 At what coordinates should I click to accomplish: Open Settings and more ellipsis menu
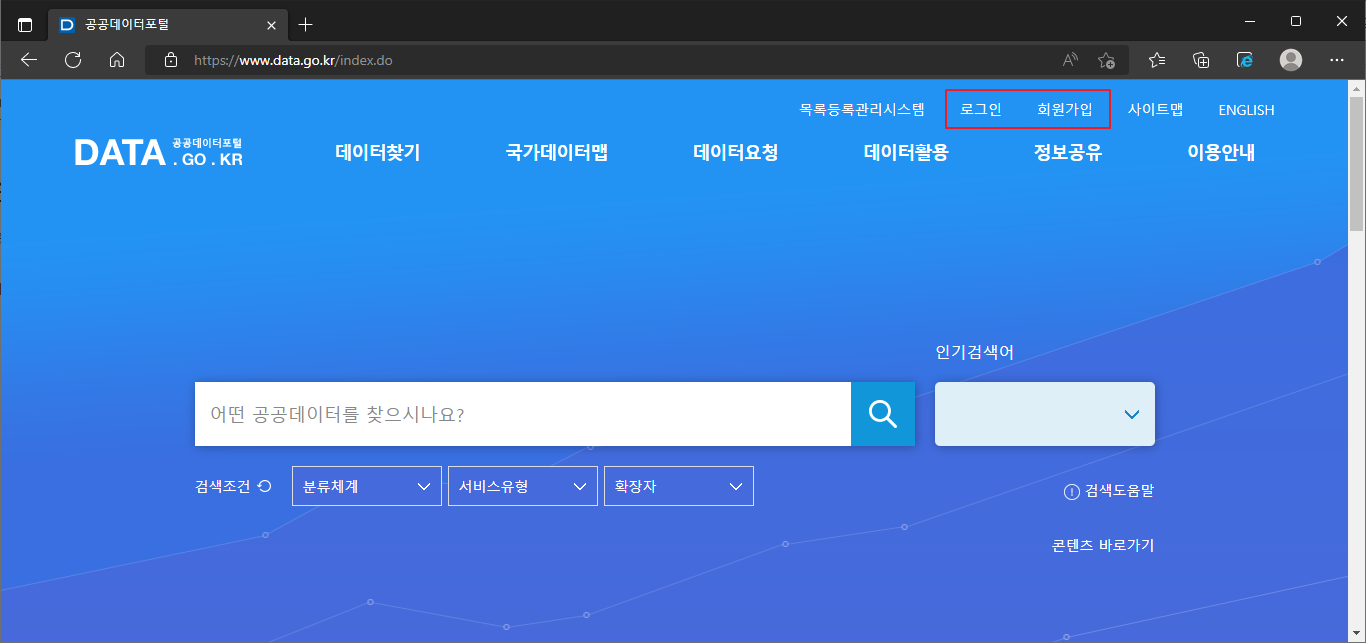coord(1337,60)
